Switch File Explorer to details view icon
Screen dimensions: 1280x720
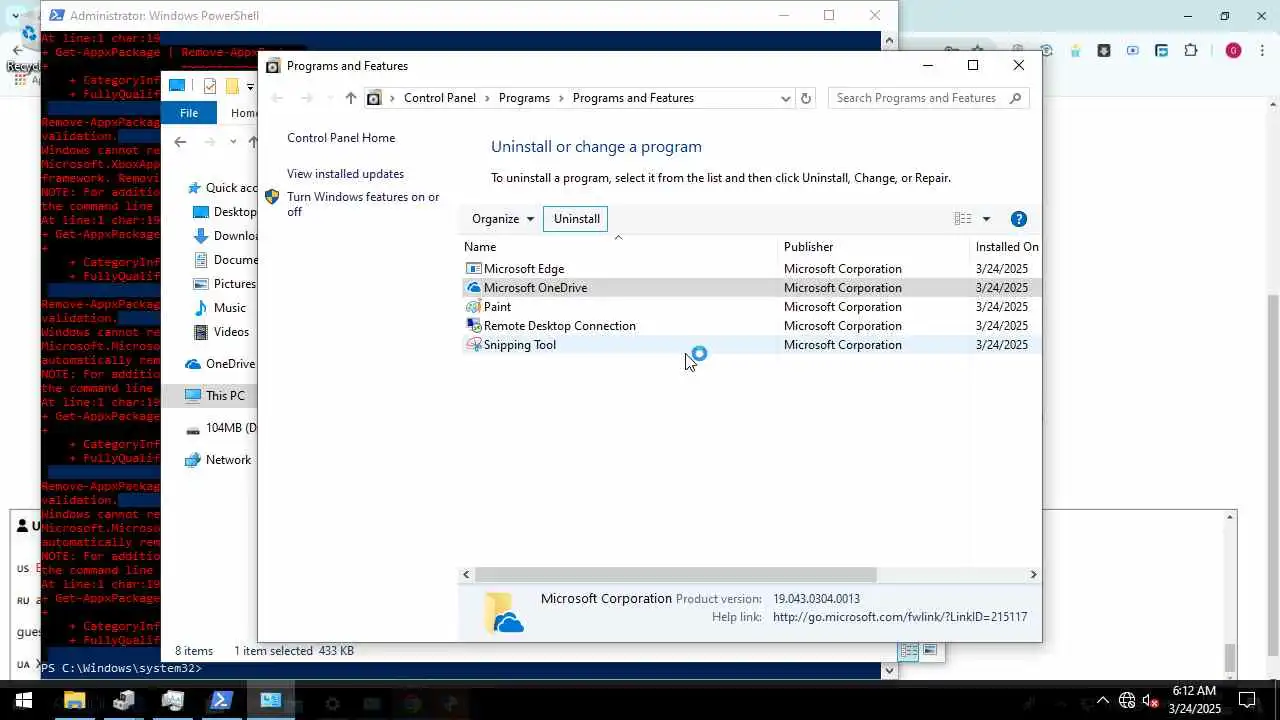point(909,651)
